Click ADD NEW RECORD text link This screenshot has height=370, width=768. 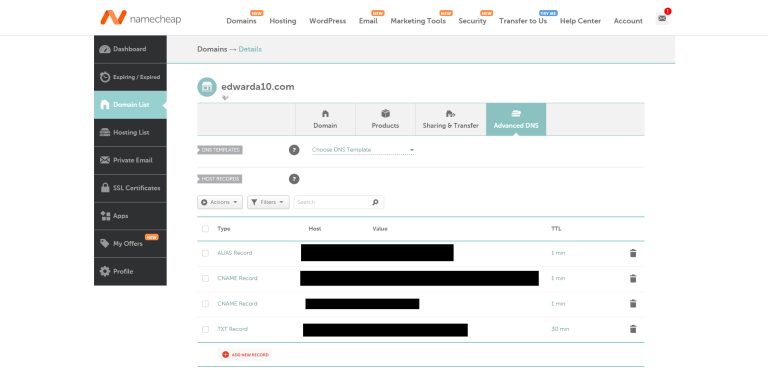click(x=250, y=354)
